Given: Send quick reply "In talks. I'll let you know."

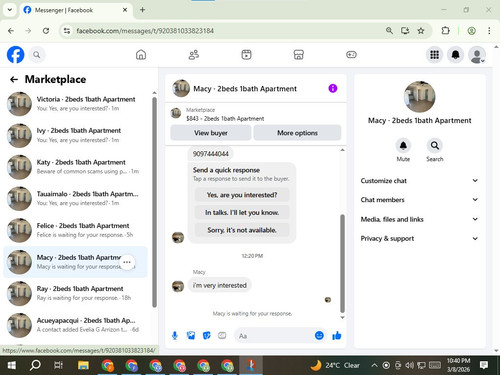Looking at the screenshot, I should [x=242, y=212].
